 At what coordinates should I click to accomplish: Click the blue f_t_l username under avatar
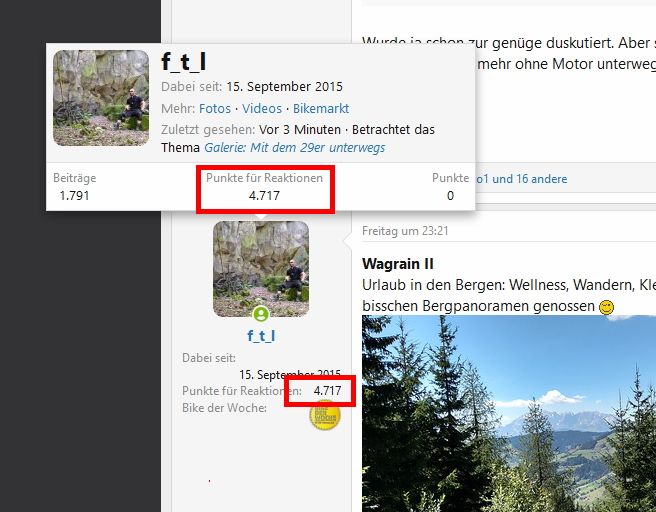pos(261,336)
